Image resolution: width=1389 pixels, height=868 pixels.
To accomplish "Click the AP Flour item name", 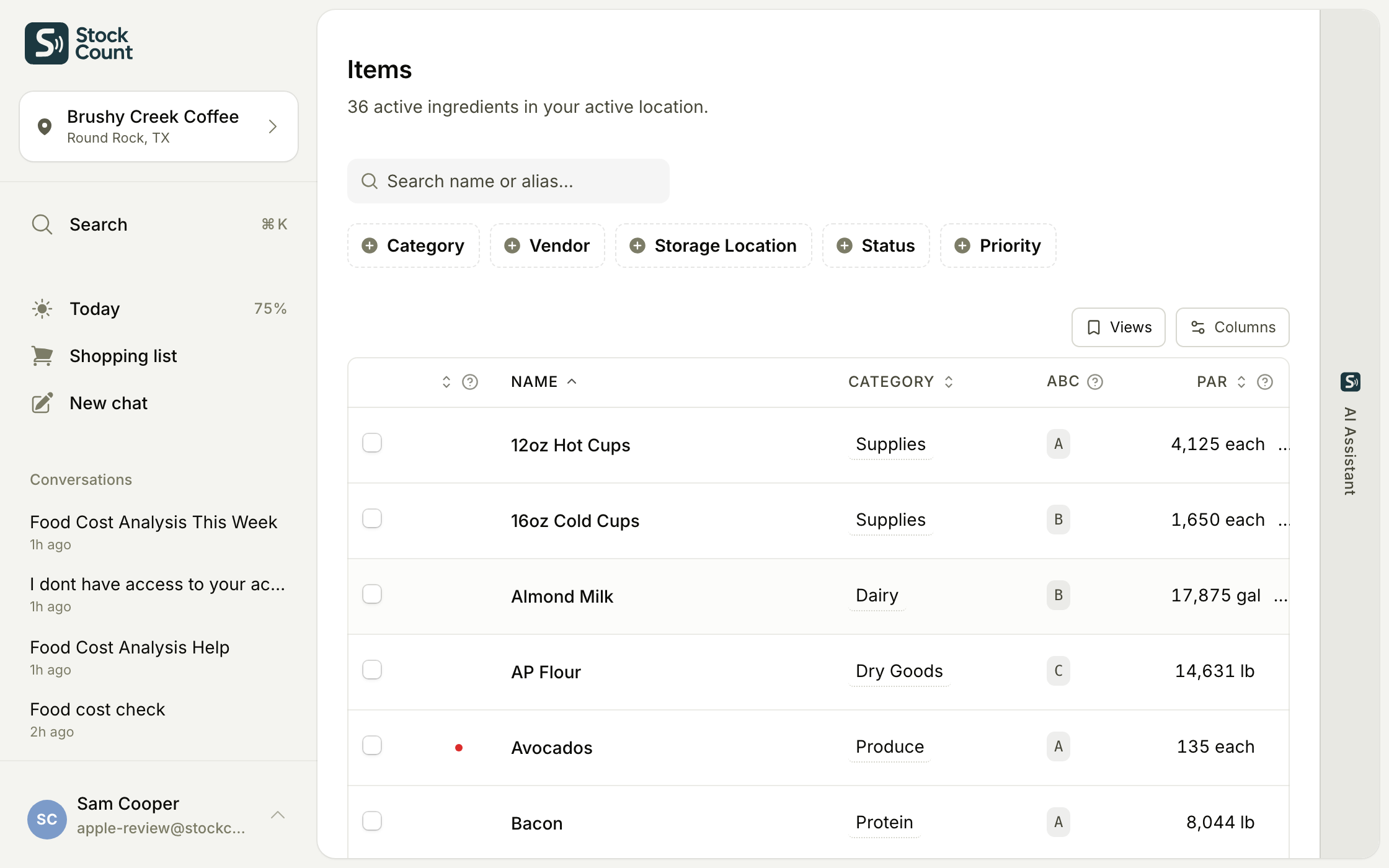I will [546, 672].
